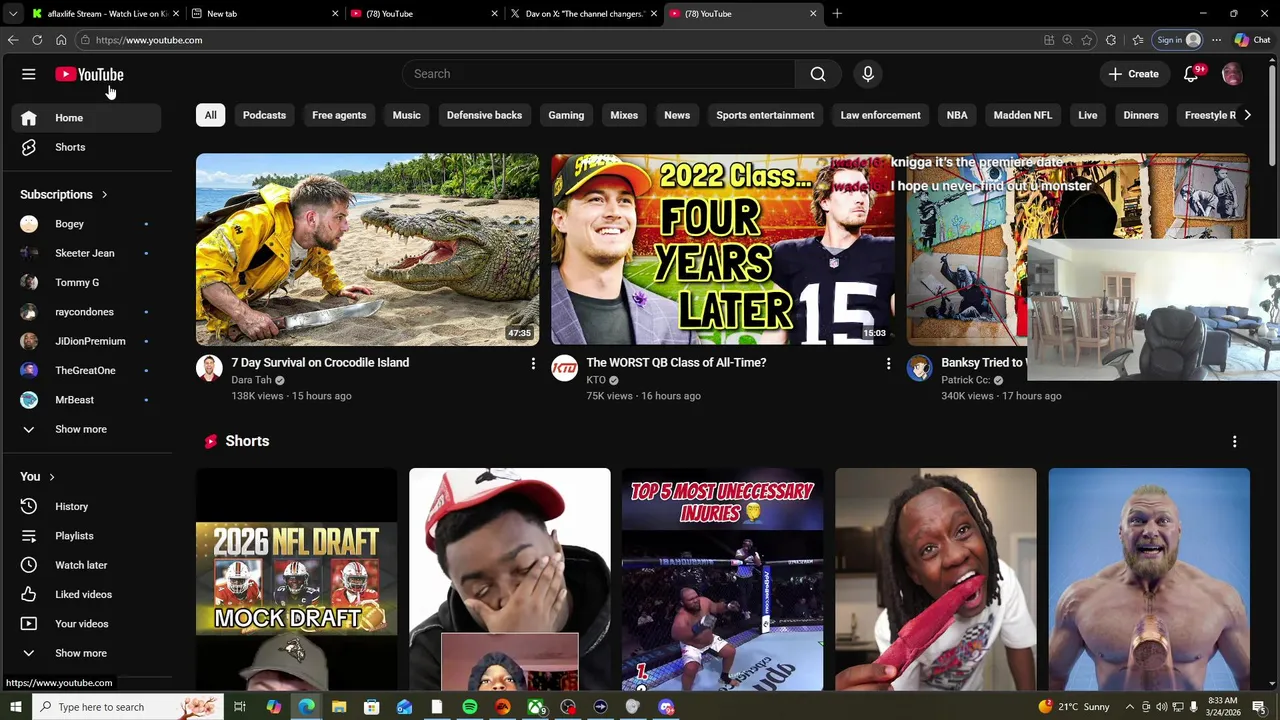Open the Copilot Chat button in the browser
Screen dimensions: 1280x720
pyautogui.click(x=1252, y=40)
